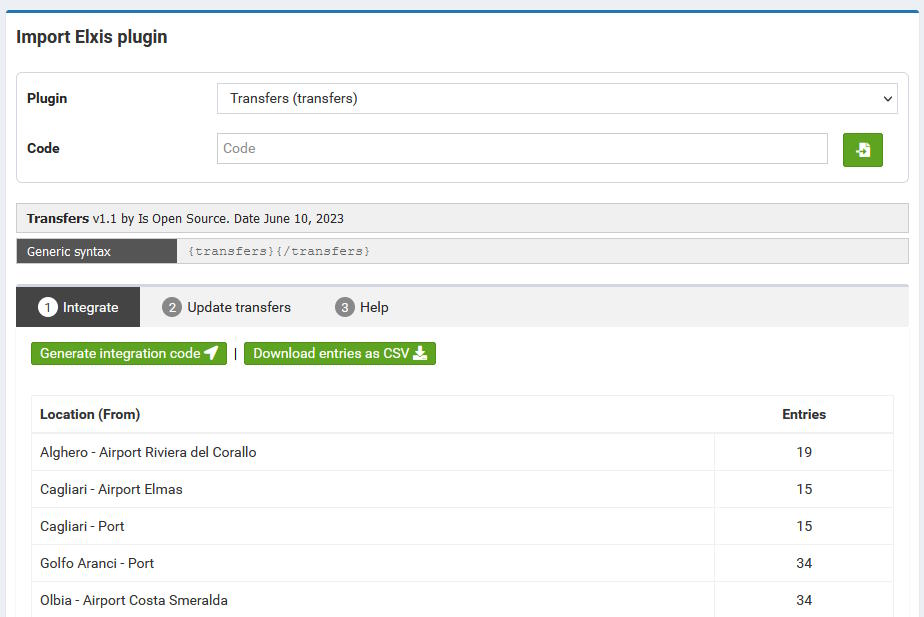Select row Alghero - Airport Riviera del Corallo
The image size is (924, 617).
click(x=462, y=452)
